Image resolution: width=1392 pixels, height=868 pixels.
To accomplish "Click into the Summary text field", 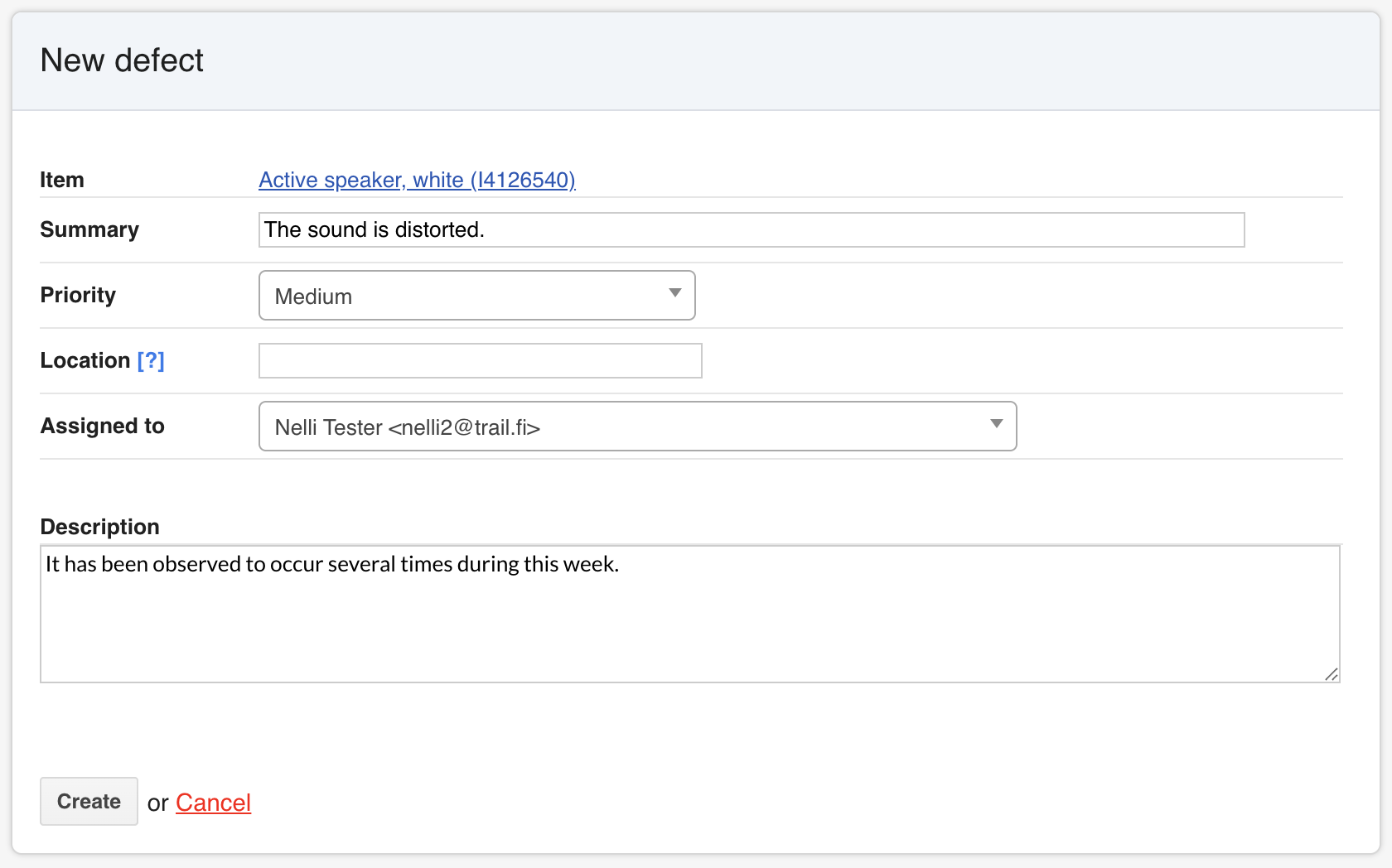I will 751,229.
